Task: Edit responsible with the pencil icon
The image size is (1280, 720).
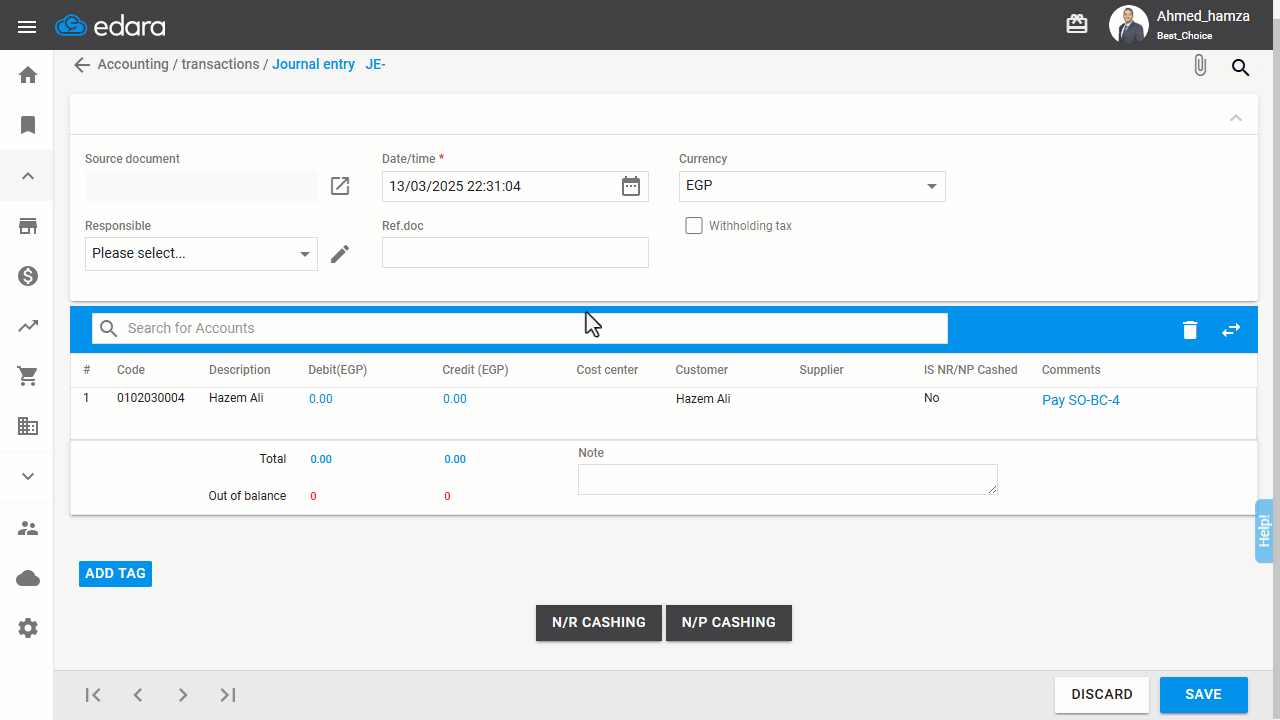Action: [x=340, y=254]
